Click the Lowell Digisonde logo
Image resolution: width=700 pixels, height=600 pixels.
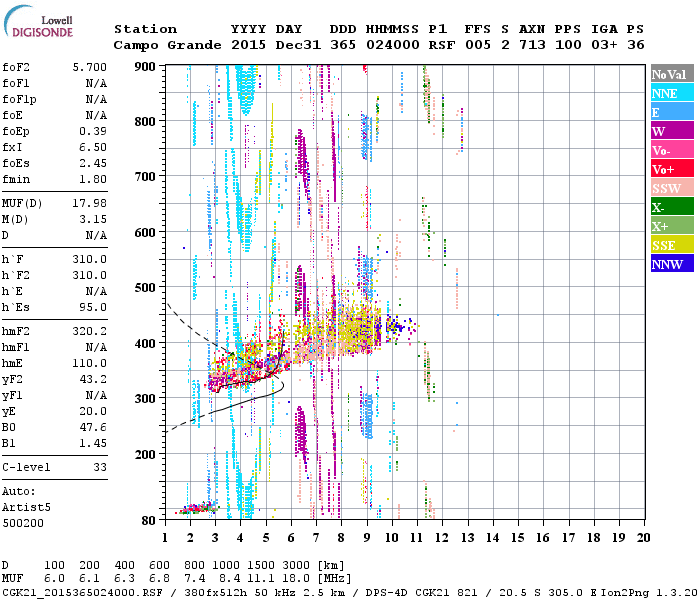pos(38,22)
